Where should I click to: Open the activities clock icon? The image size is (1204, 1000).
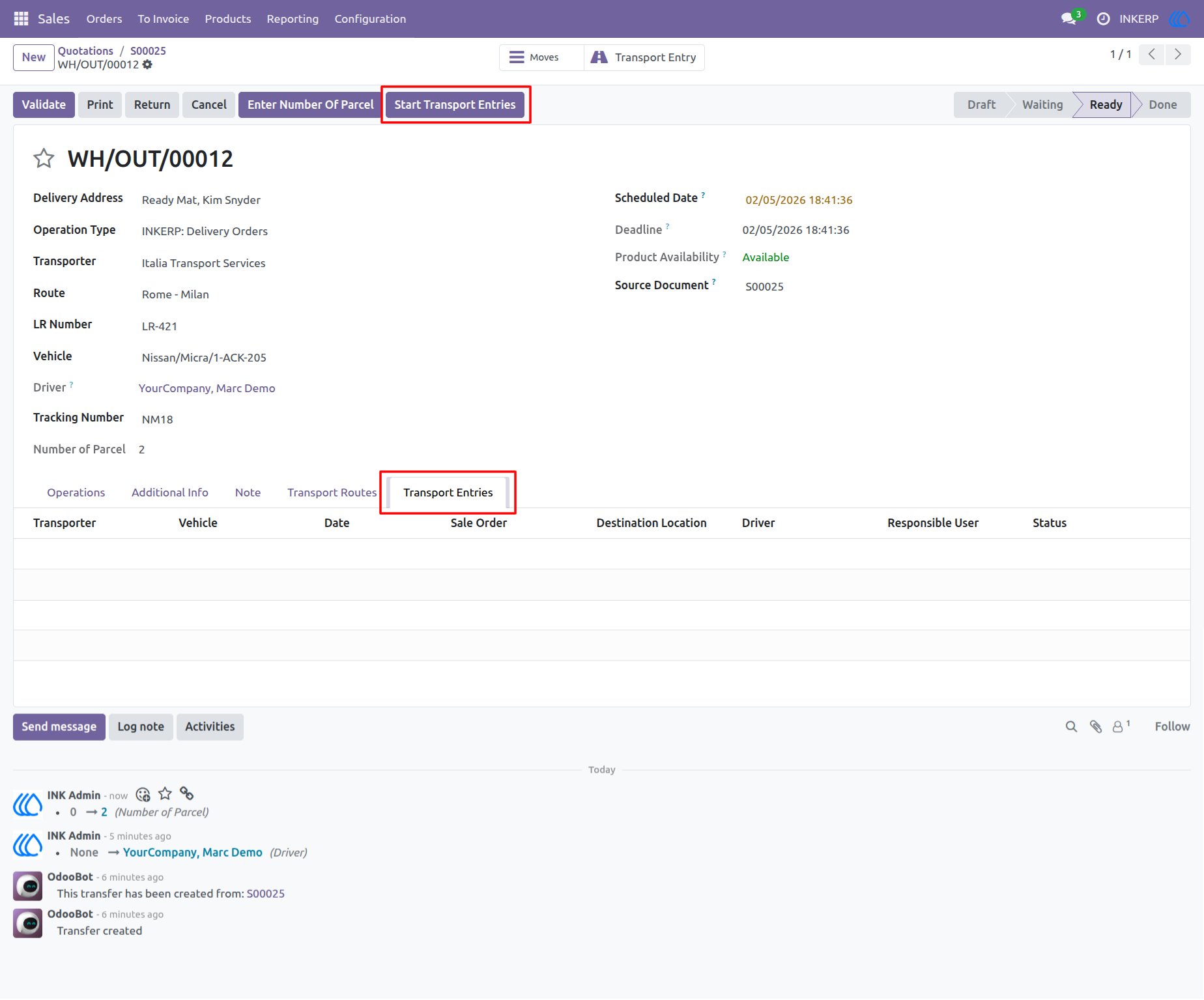pyautogui.click(x=1103, y=19)
